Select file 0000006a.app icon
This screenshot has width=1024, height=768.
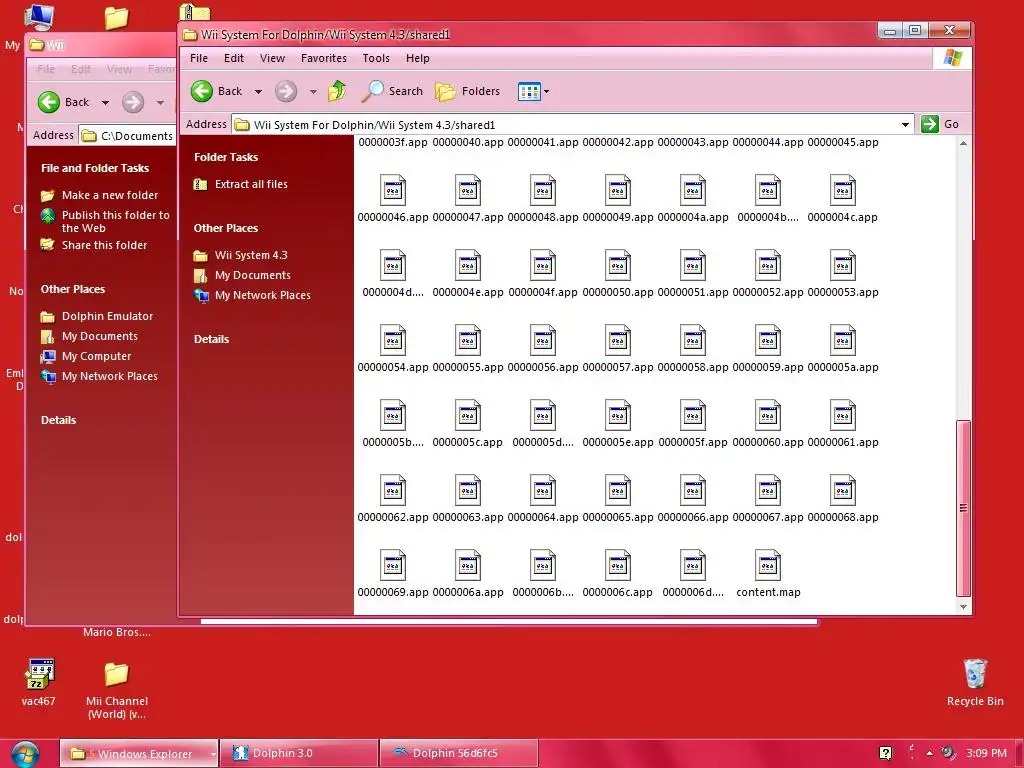(x=468, y=566)
